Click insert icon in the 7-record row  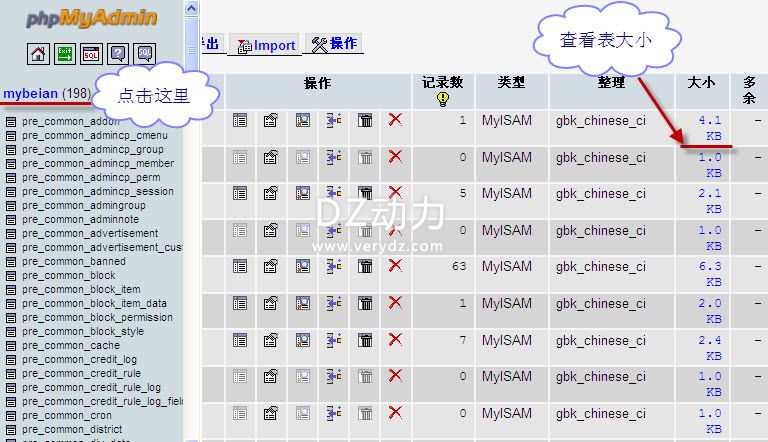point(333,340)
